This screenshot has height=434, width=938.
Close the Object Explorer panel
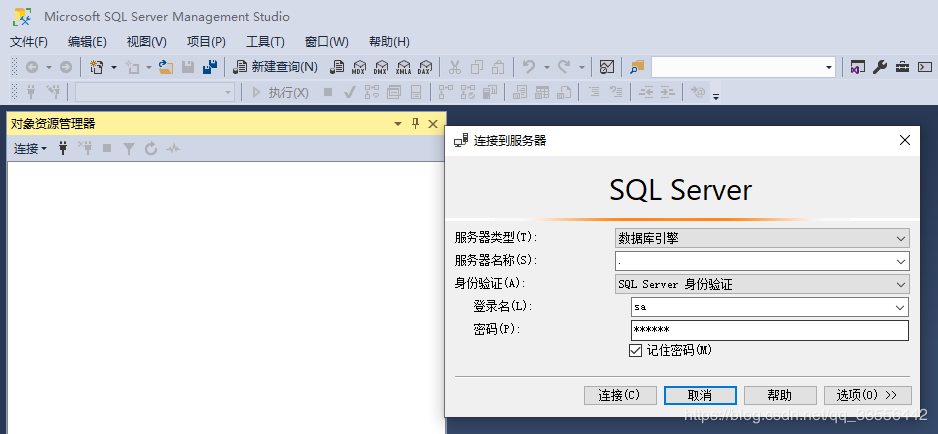(433, 124)
